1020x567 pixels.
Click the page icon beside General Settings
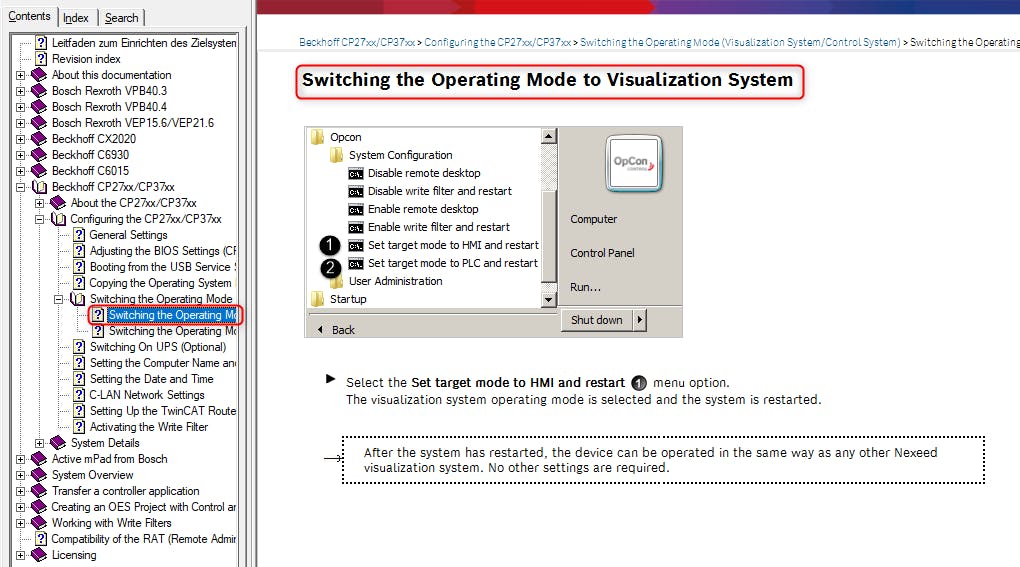(x=79, y=235)
